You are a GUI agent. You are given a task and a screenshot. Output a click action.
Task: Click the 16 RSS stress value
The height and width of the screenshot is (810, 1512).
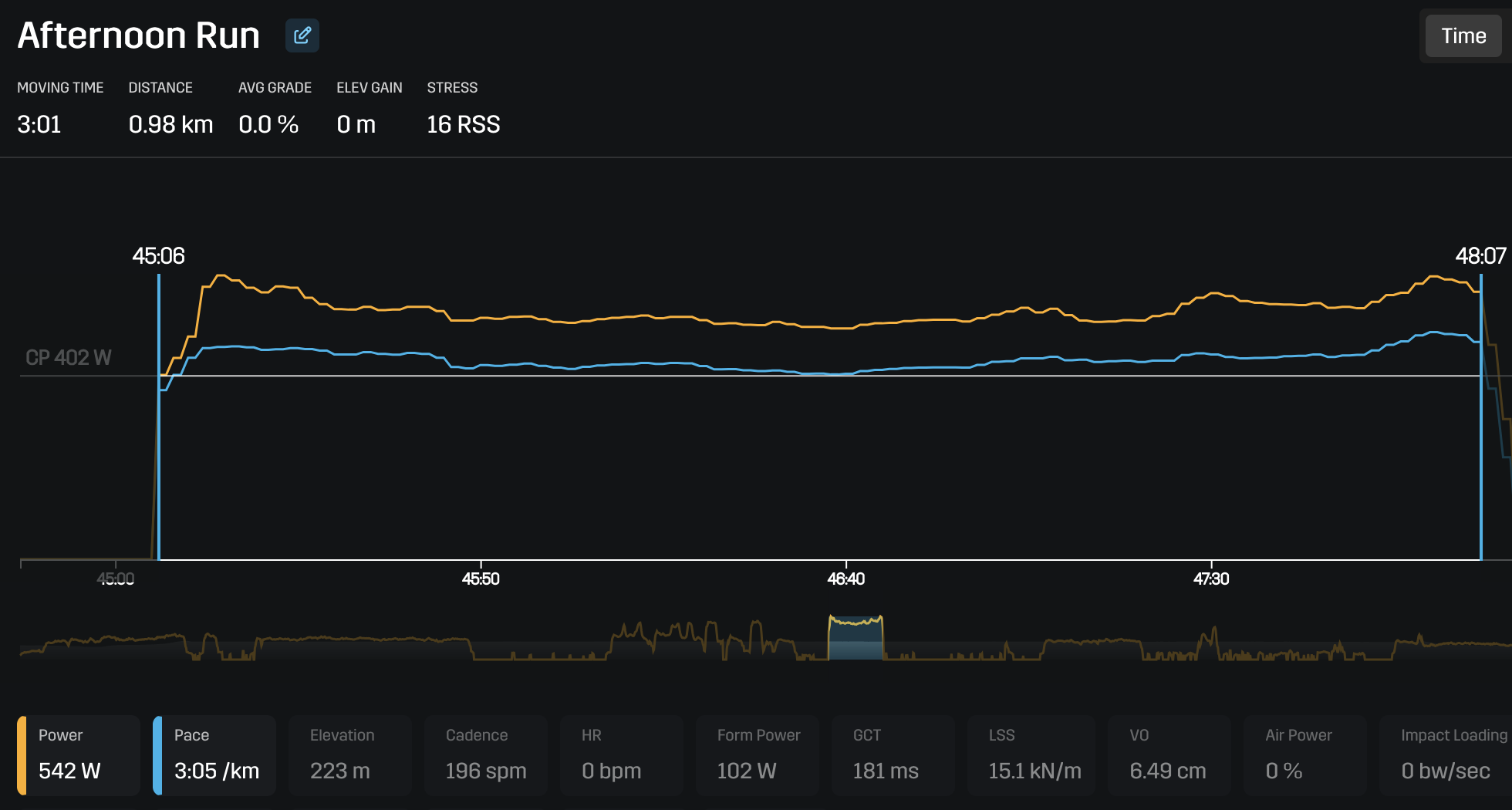click(x=463, y=124)
